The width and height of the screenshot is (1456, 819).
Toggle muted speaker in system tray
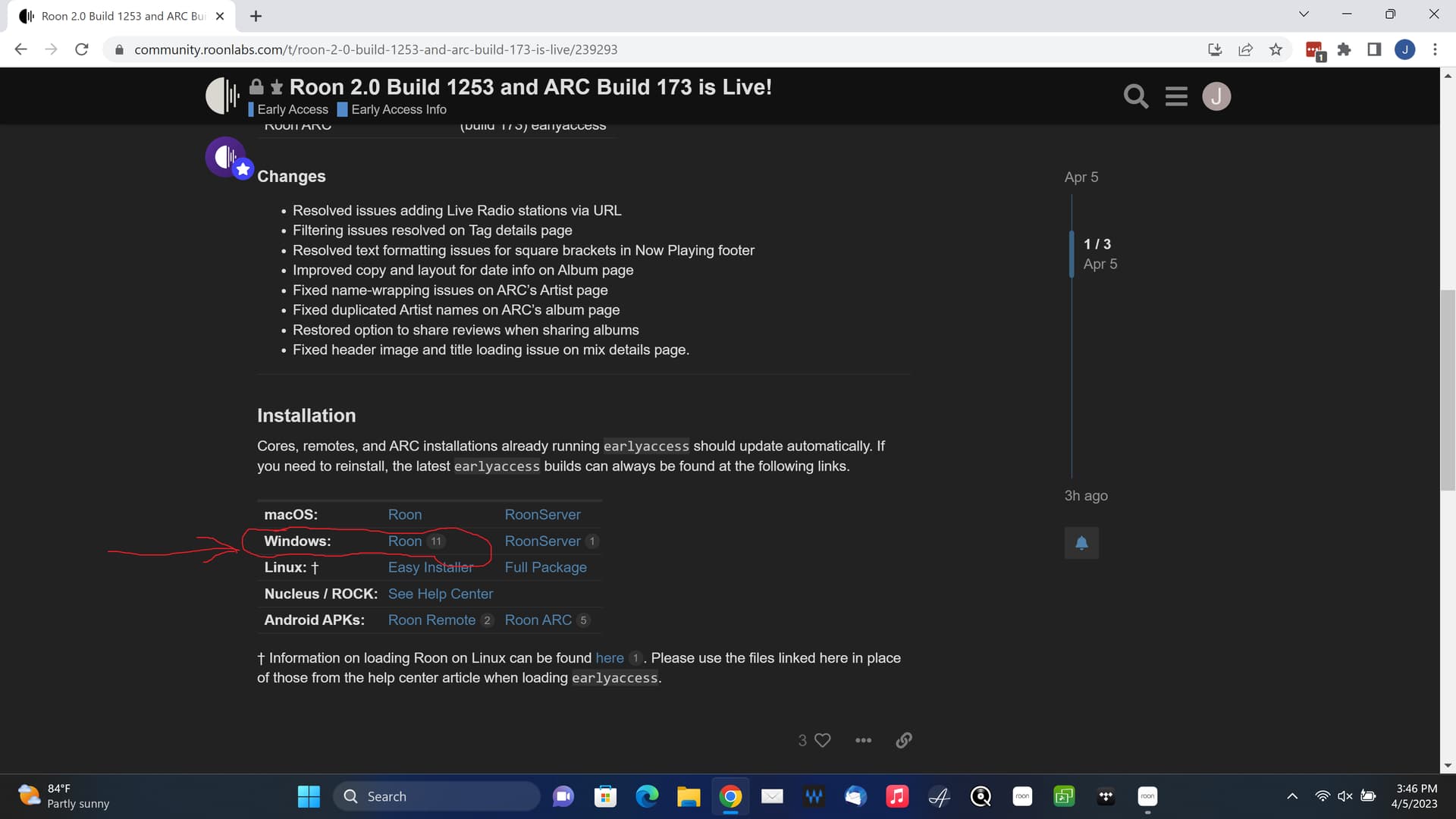[x=1345, y=796]
